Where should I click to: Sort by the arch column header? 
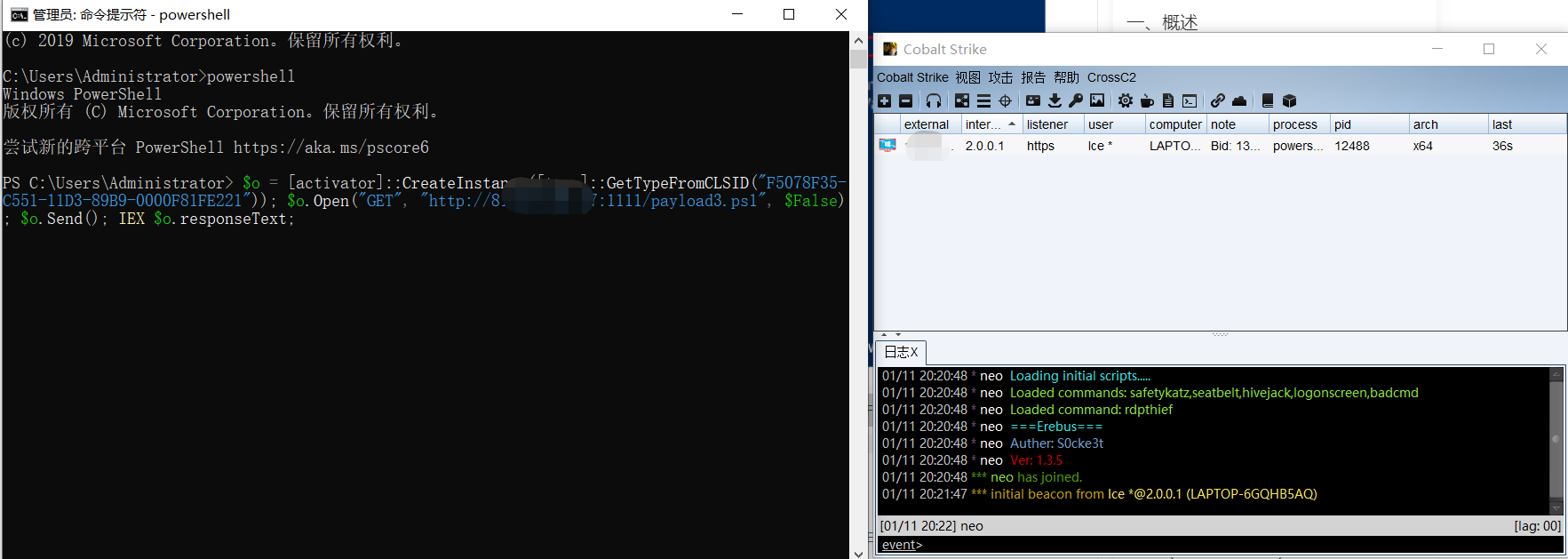(x=1448, y=124)
